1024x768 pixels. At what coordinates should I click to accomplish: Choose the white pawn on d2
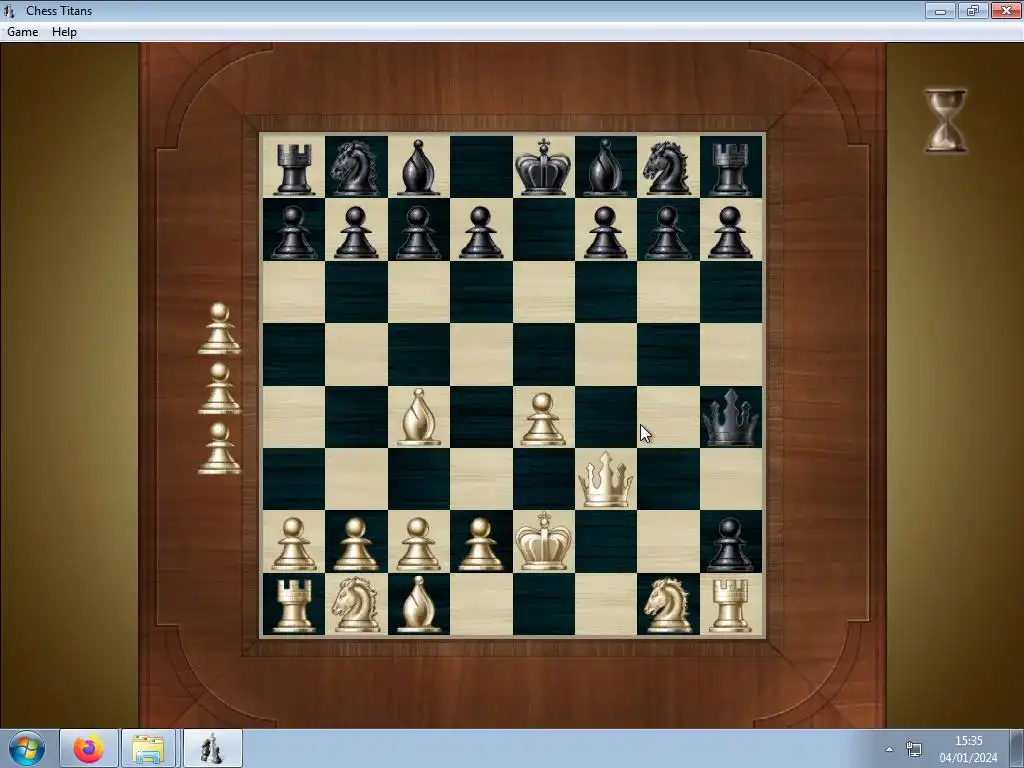click(x=481, y=544)
